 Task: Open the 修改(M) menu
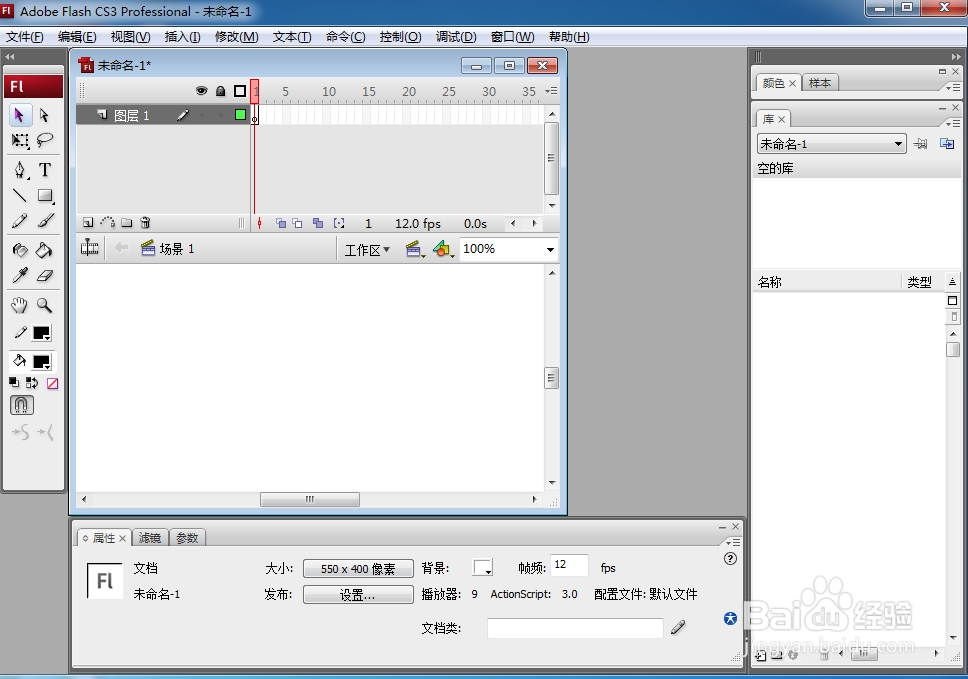click(236, 36)
